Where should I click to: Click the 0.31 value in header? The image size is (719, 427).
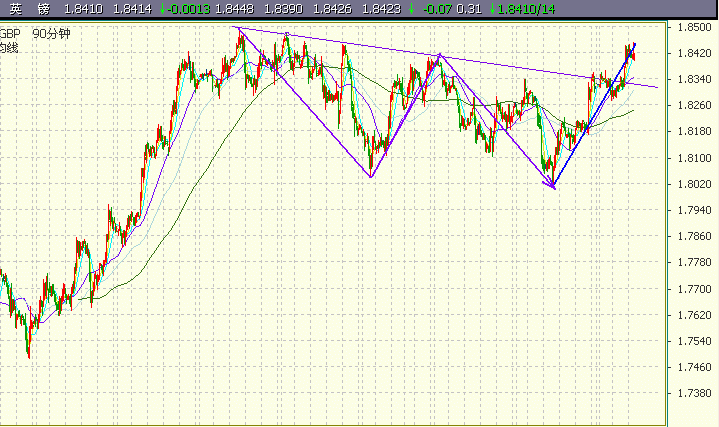(469, 9)
